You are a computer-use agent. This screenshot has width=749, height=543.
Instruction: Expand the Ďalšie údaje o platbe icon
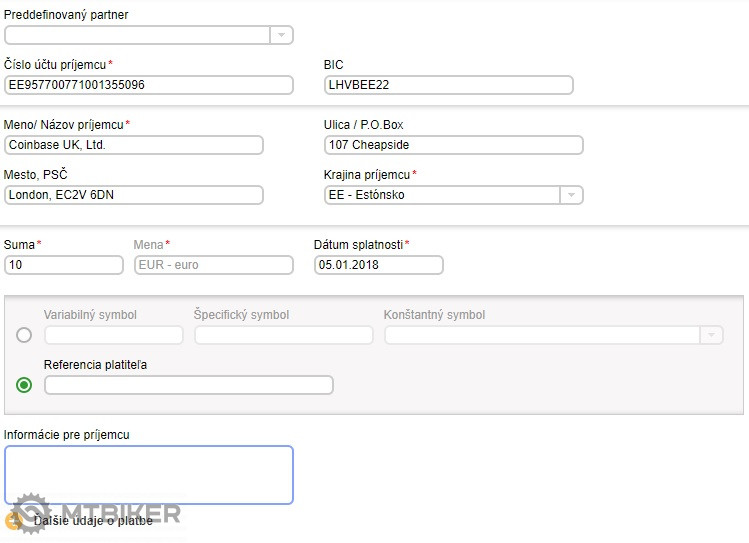tap(14, 520)
